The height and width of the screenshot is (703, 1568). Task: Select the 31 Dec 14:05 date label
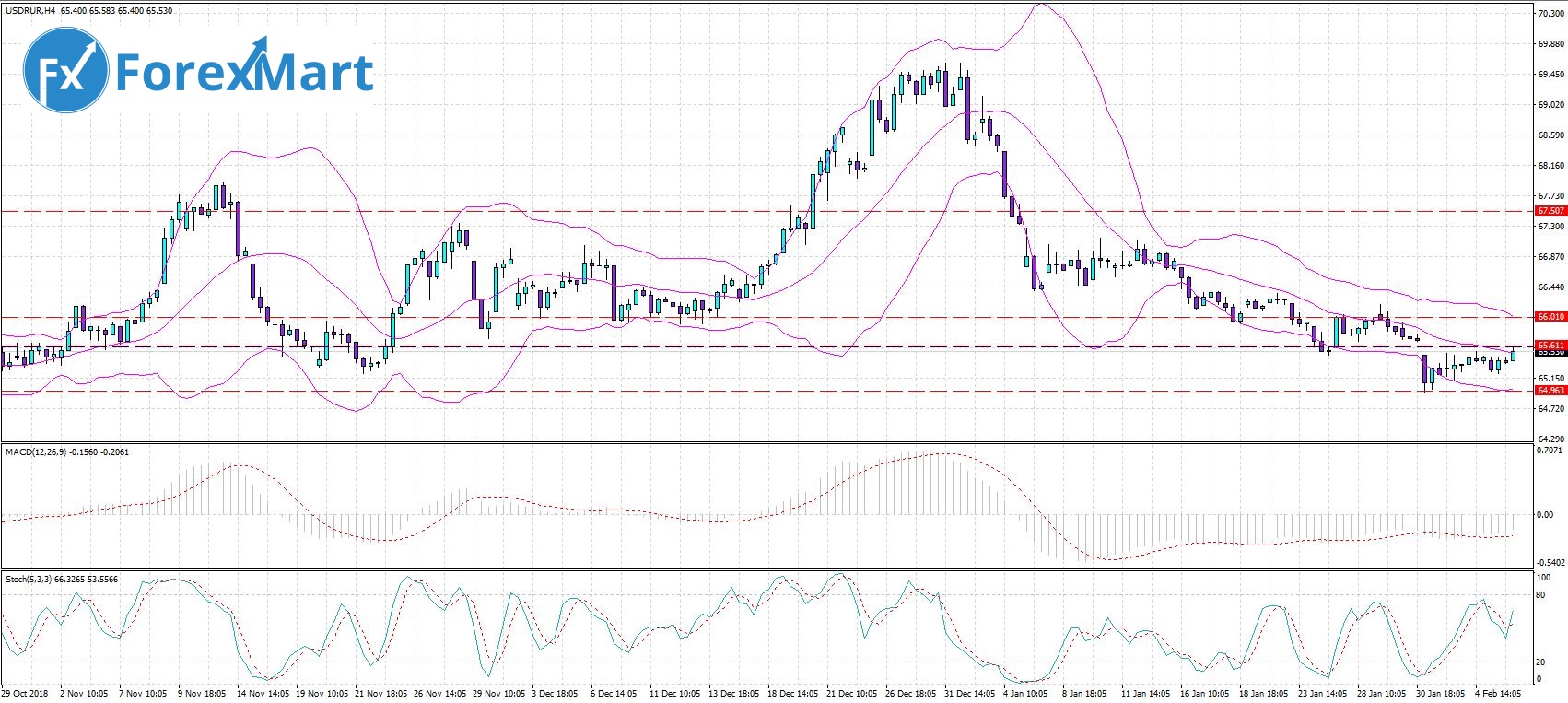coord(971,694)
